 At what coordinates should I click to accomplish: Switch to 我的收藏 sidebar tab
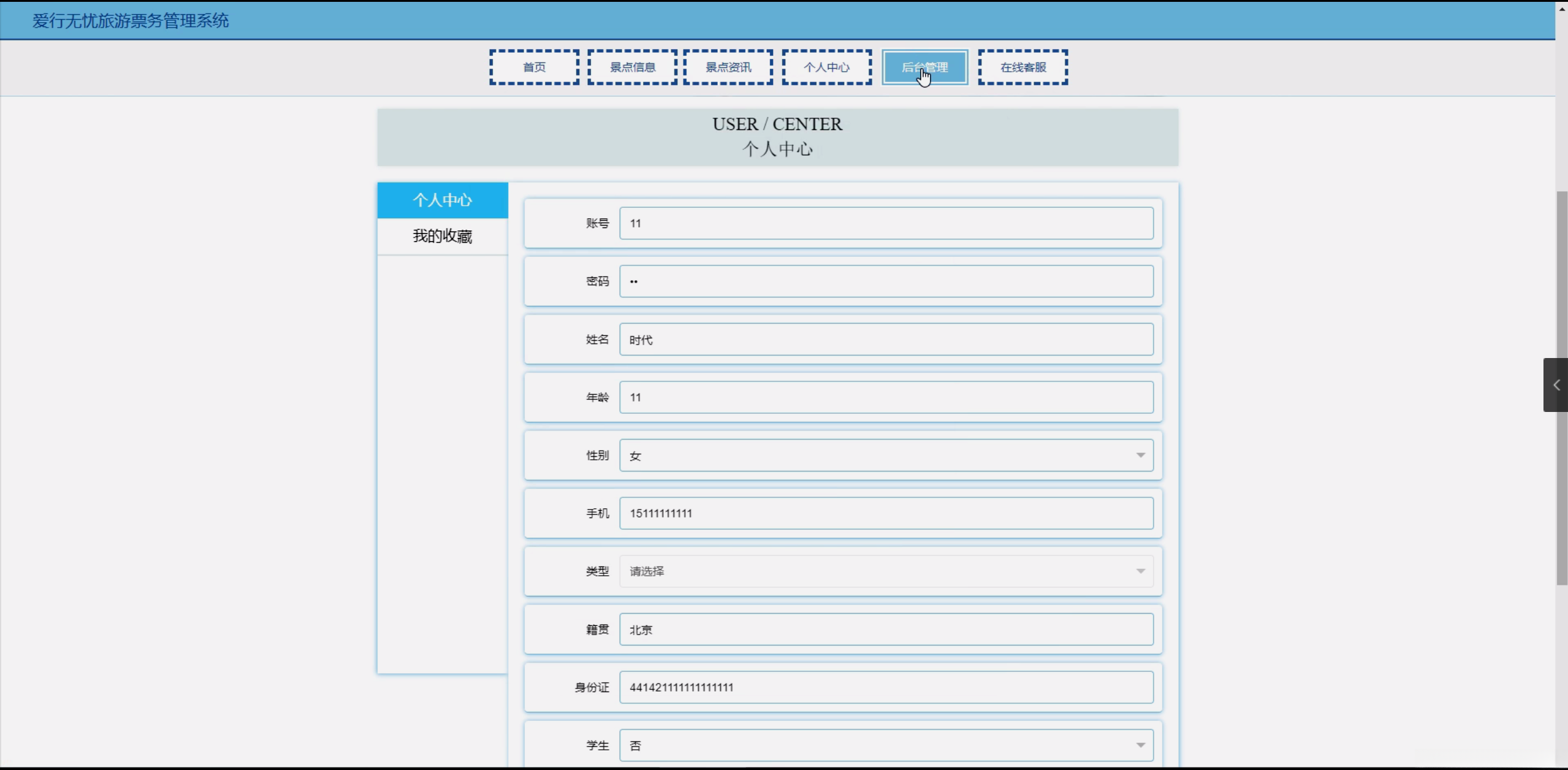point(442,236)
